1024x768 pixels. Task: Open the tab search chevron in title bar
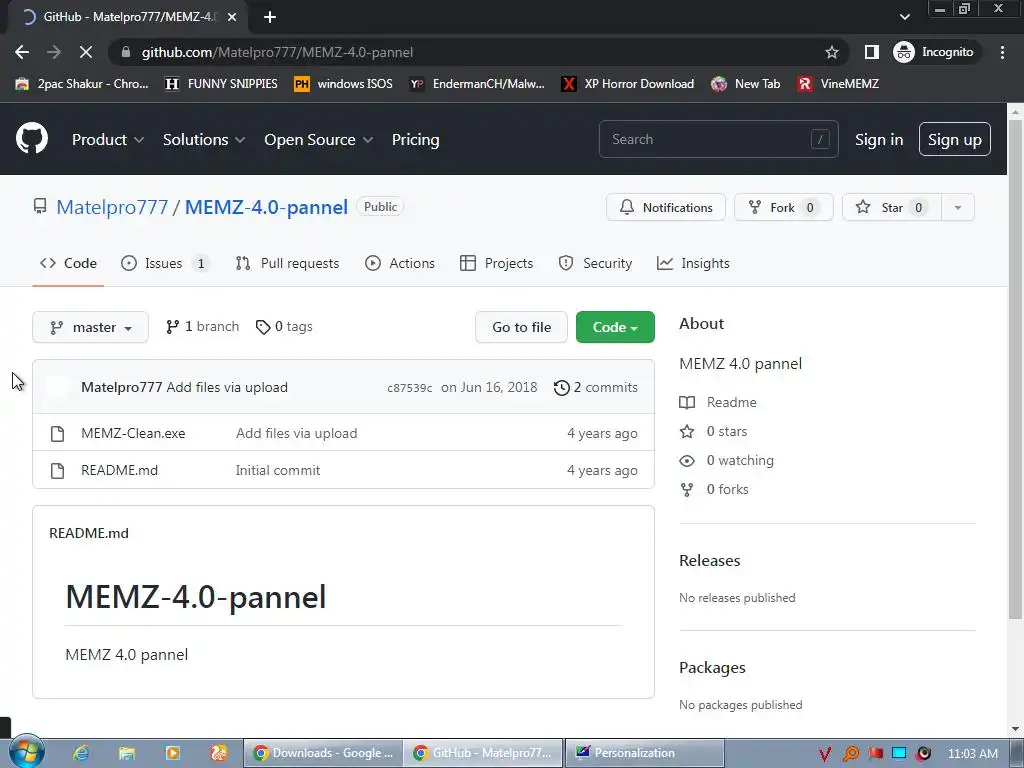click(904, 17)
